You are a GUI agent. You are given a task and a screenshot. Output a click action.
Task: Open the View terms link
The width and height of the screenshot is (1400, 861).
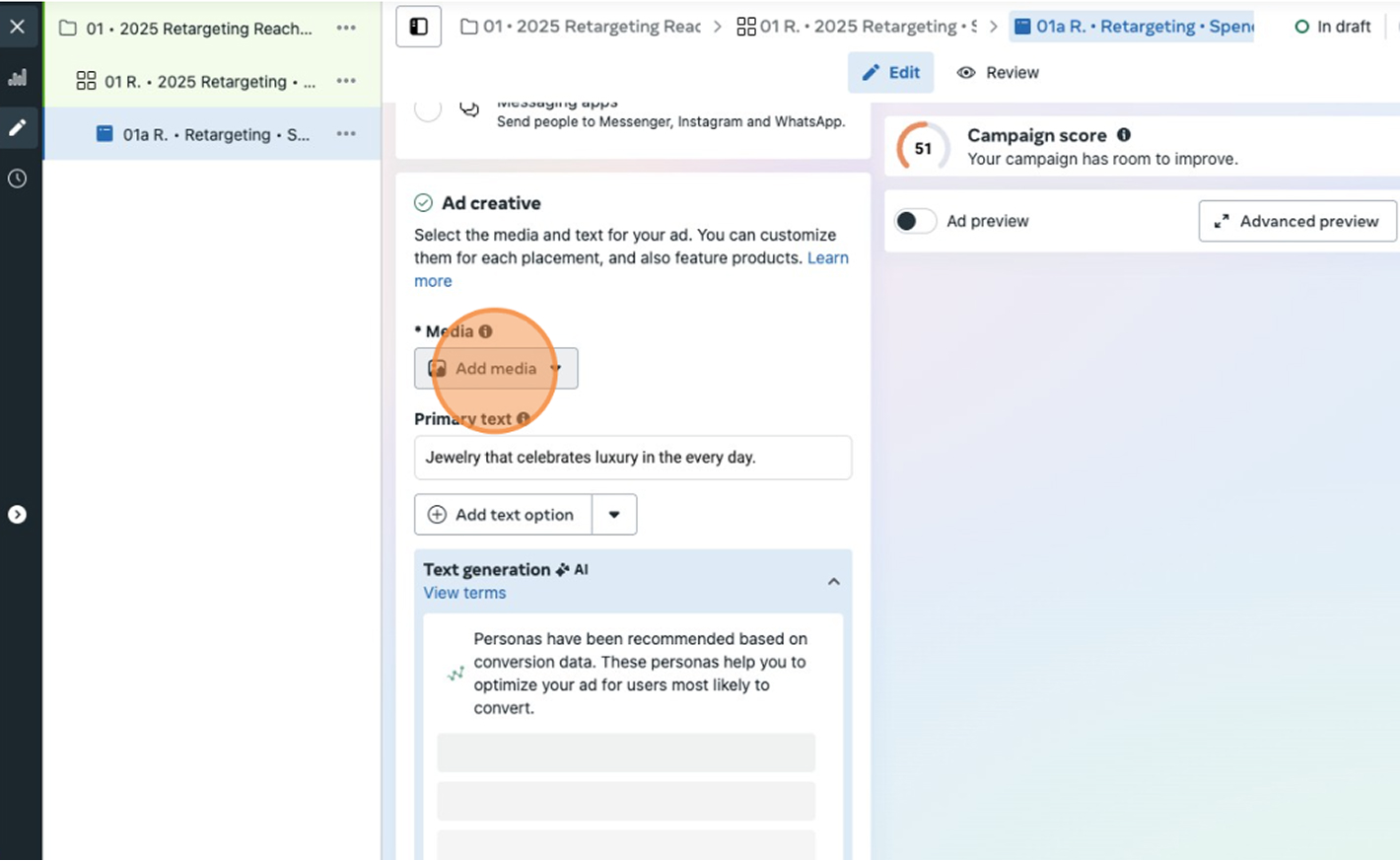(x=464, y=593)
